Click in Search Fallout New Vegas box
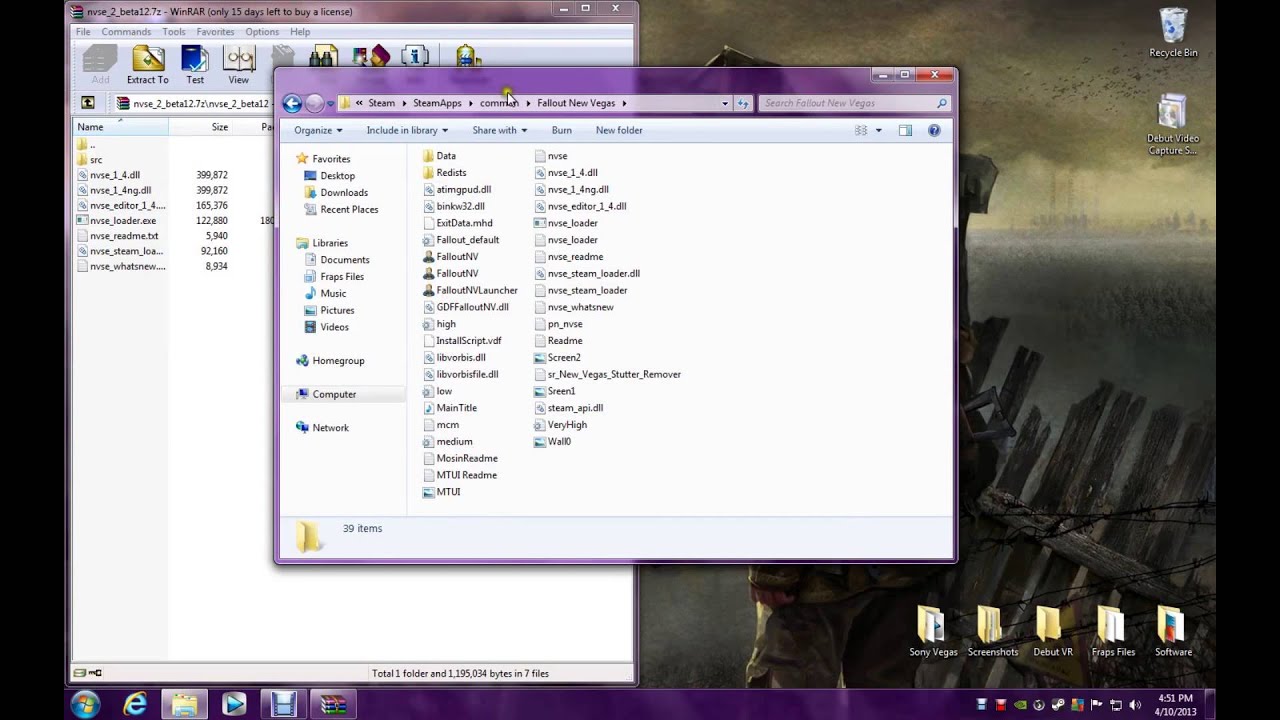This screenshot has height=720, width=1280. click(x=855, y=103)
